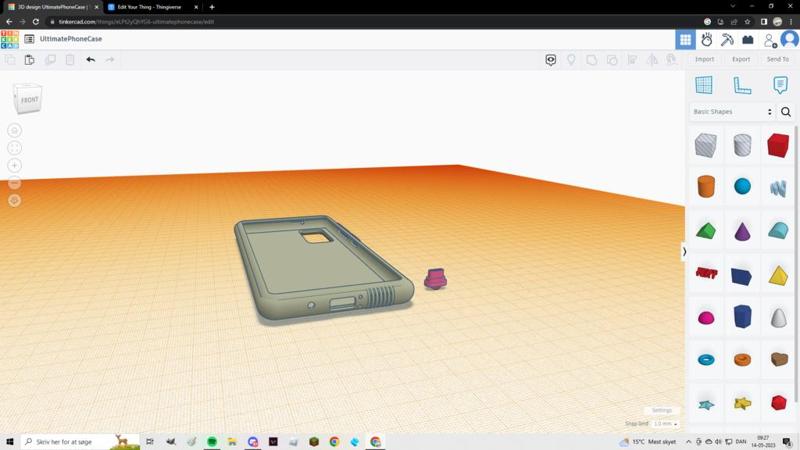Rename the design title UltimatePhoneCase

tap(71, 39)
